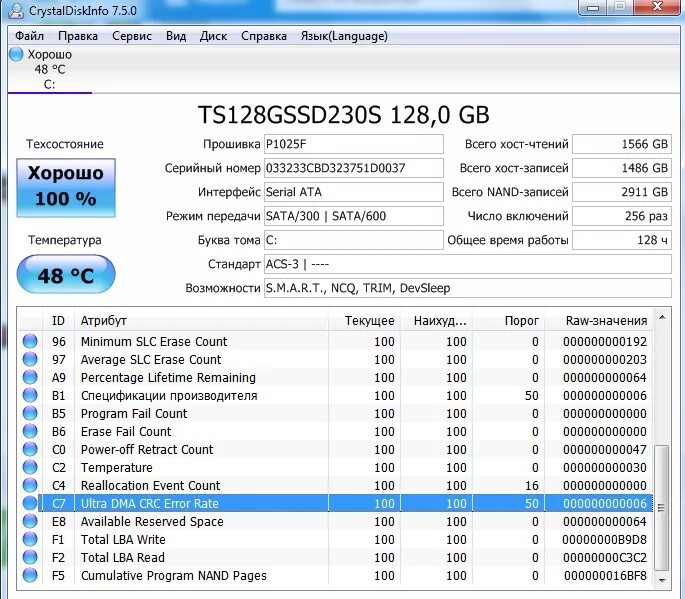Click status orb for Total LBA Read
Viewport: 685px width, 599px height.
30,557
